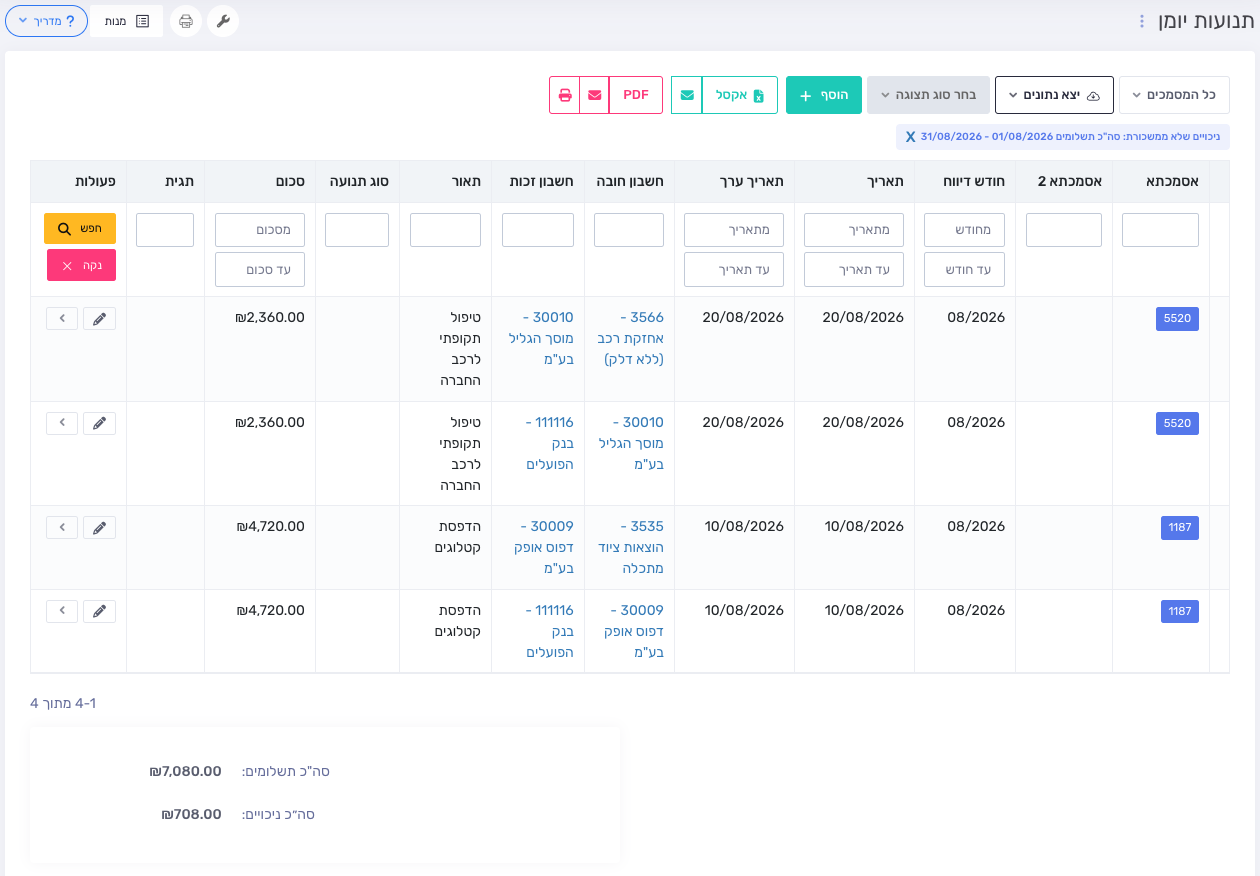Edit the 1187 row crediting "111116 - בנק הפועלים"
Image resolution: width=1260 pixels, height=876 pixels.
(x=99, y=611)
